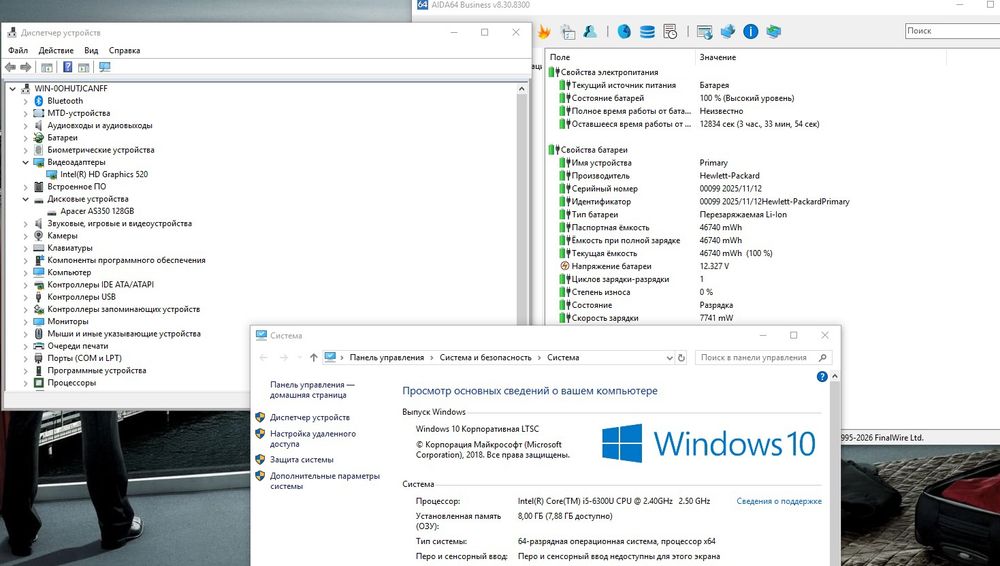Expand the Процессоры node
1000x566 pixels.
(26, 383)
